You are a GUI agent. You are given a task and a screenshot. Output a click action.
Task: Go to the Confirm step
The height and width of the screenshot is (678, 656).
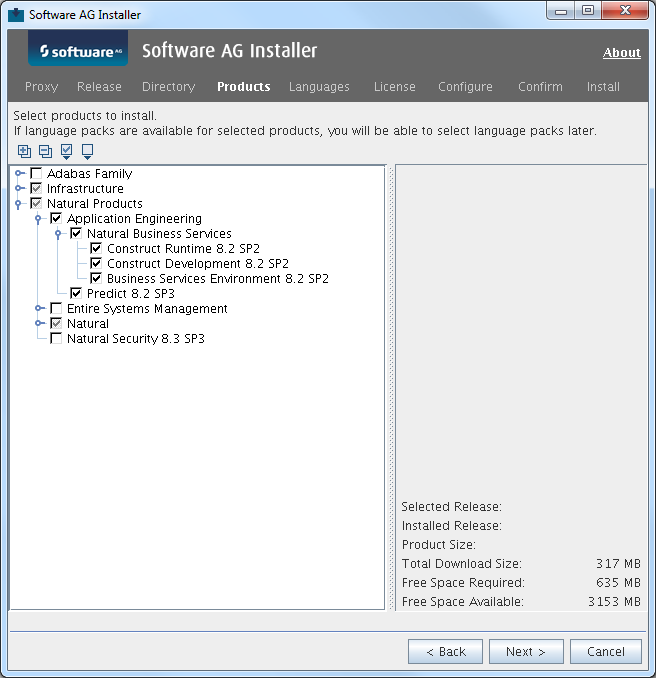point(540,87)
